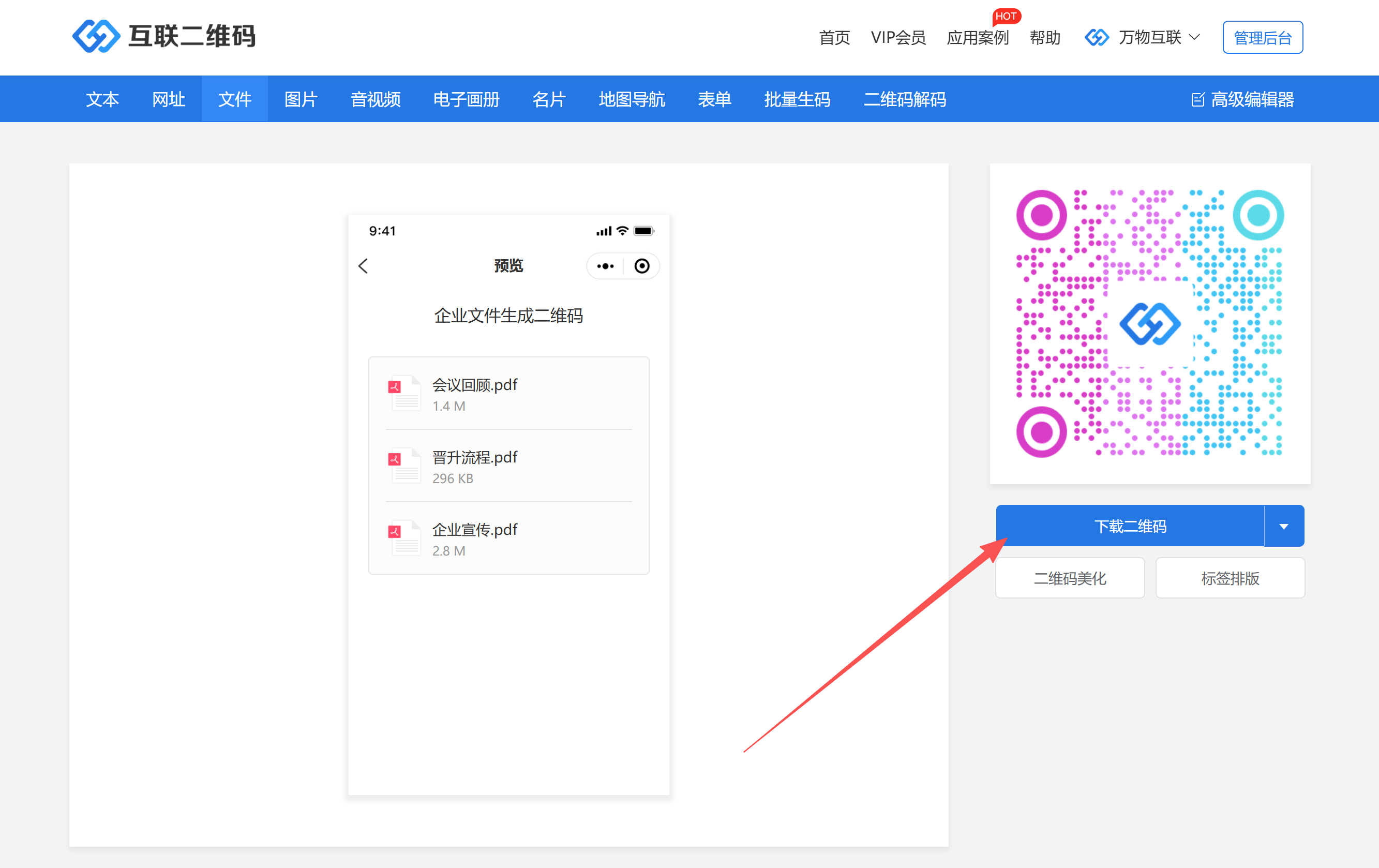Switch to the 图片 tab

pos(301,100)
